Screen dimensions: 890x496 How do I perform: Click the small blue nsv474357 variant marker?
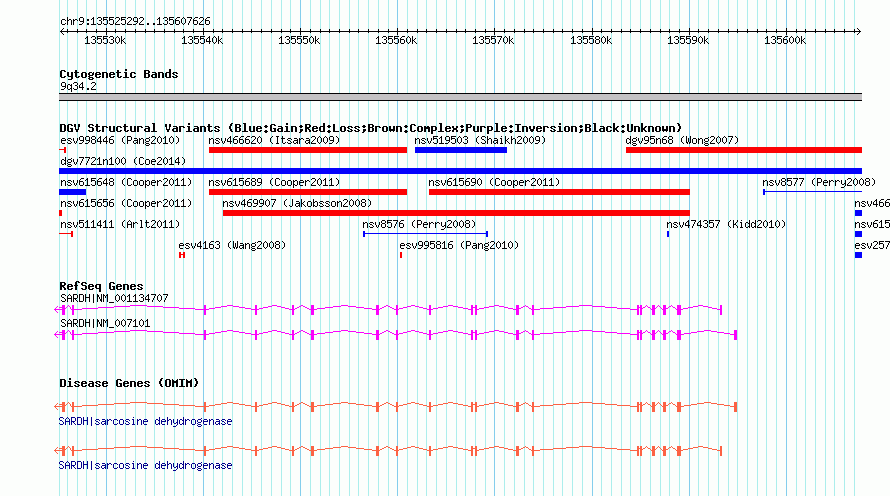tap(668, 234)
